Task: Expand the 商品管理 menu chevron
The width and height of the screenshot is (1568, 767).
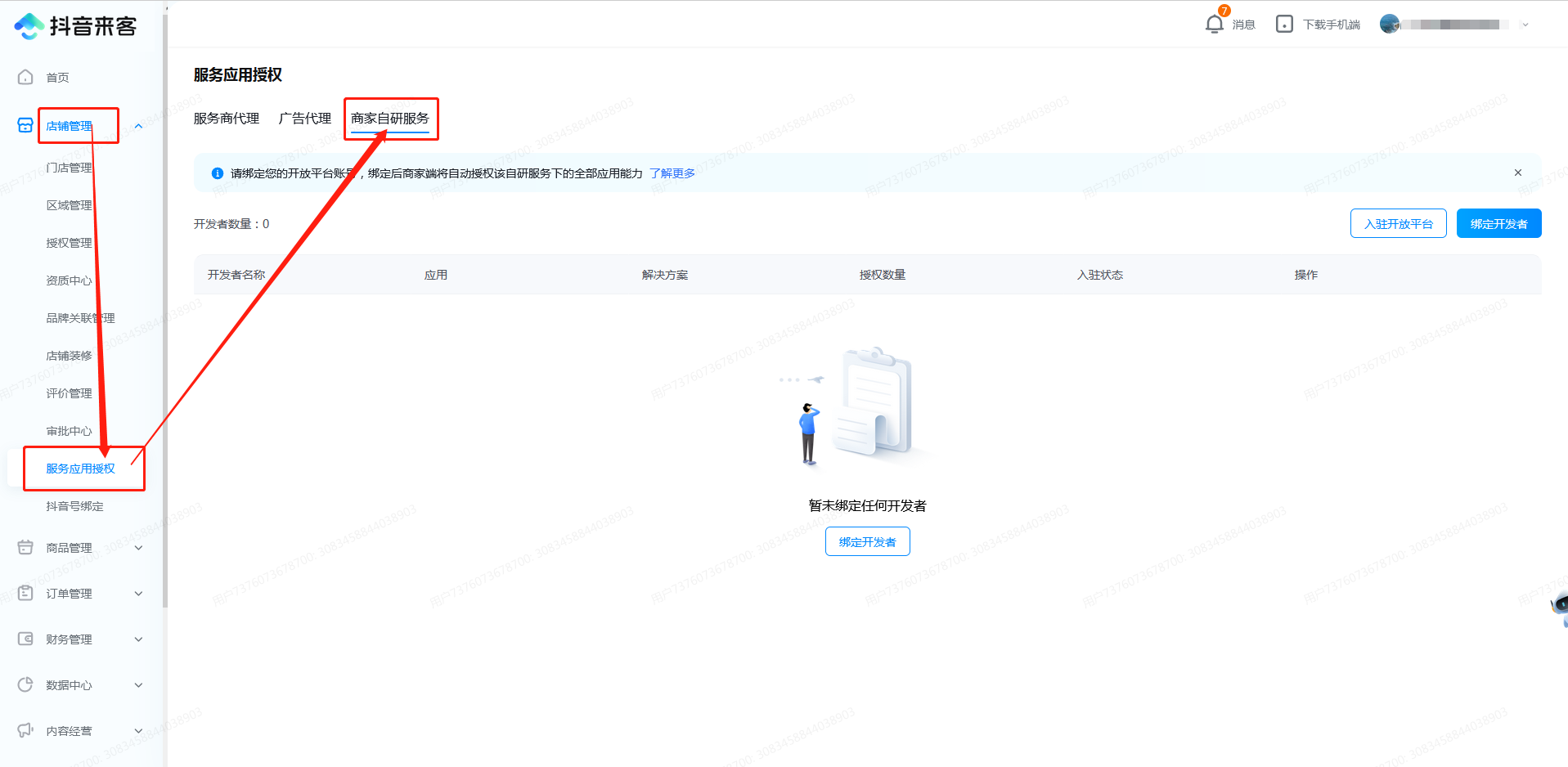Action: pos(138,548)
